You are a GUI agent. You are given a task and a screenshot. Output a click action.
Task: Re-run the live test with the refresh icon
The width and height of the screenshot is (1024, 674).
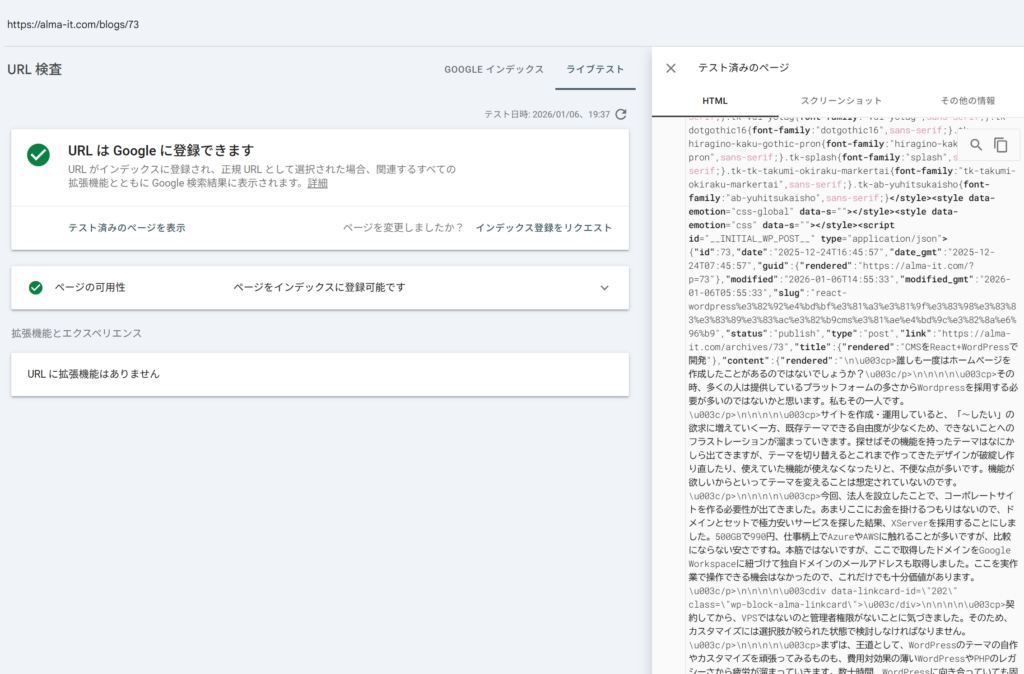pyautogui.click(x=621, y=115)
